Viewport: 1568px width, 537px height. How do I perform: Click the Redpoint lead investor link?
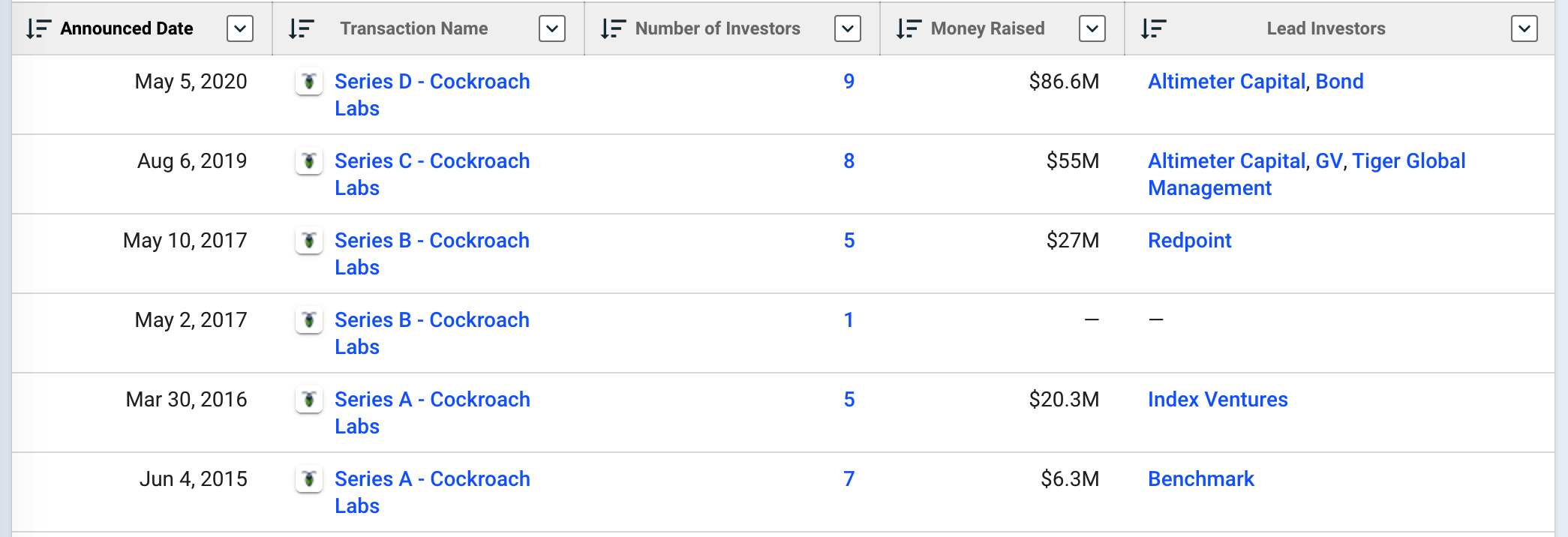[1190, 241]
